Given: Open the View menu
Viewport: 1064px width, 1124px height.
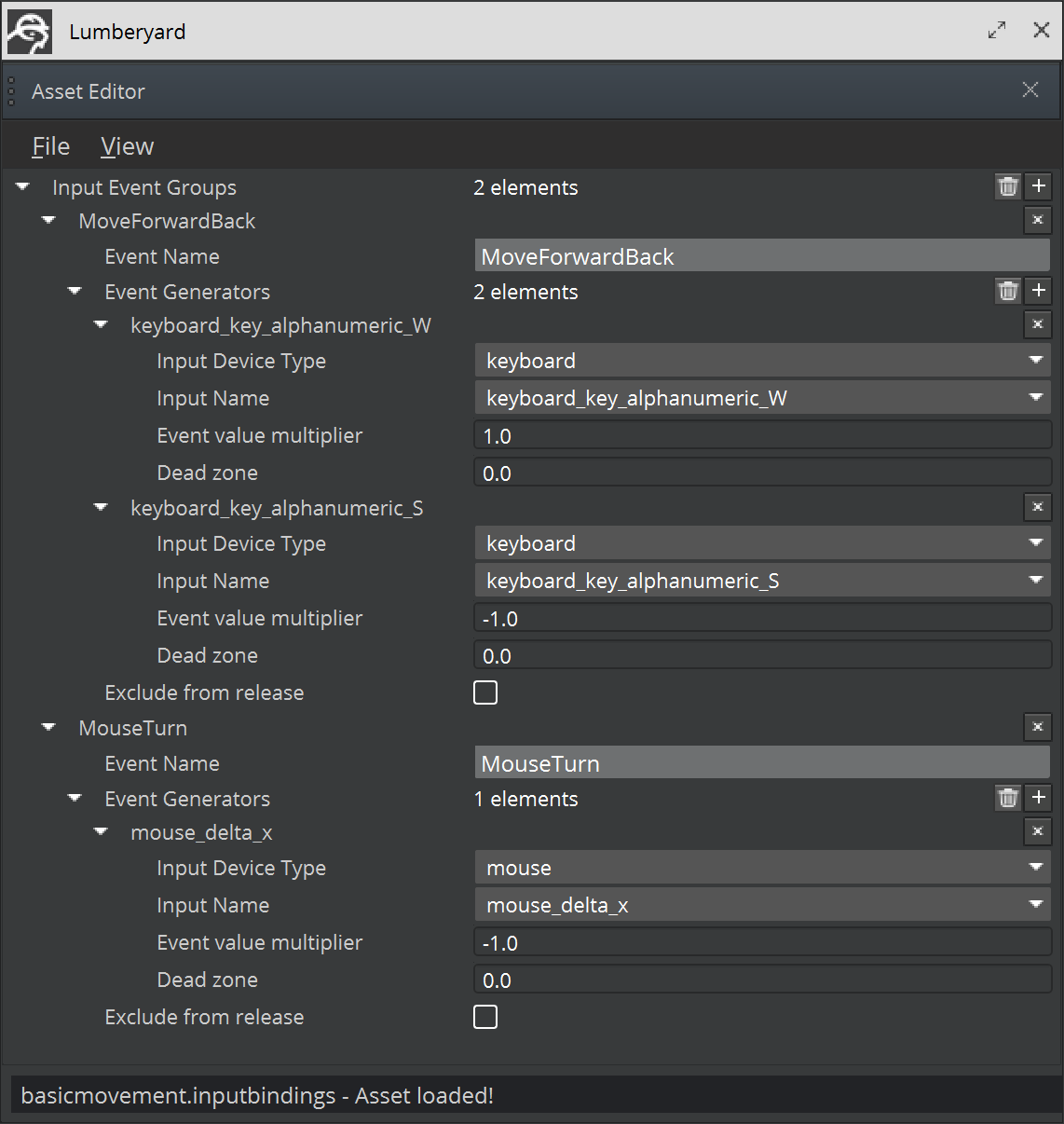Looking at the screenshot, I should tap(127, 146).
